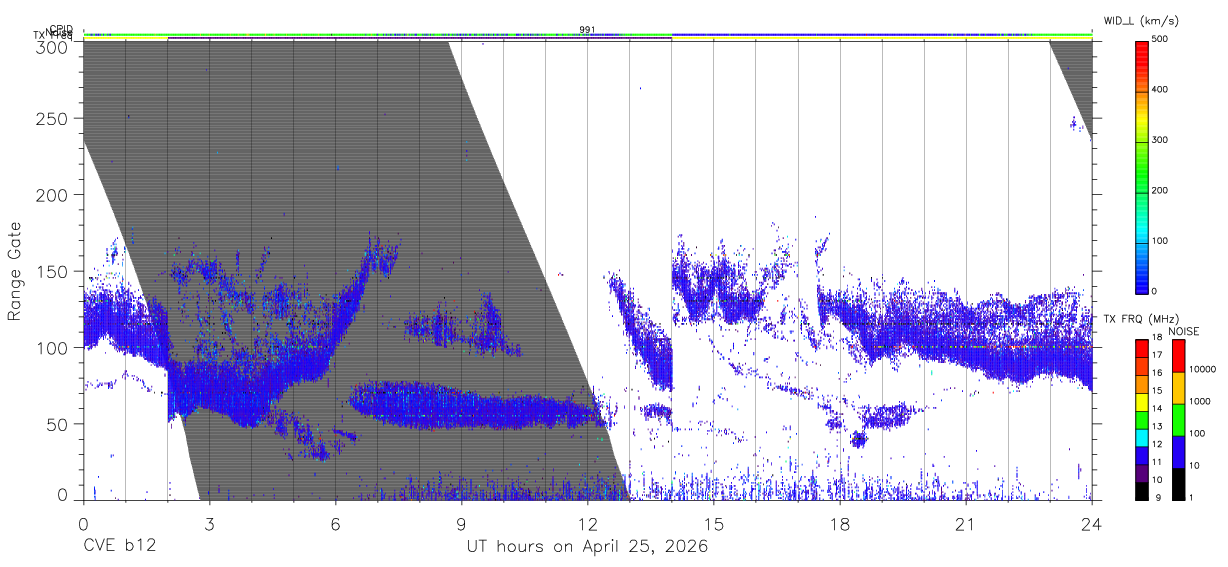1228x567 pixels.
Task: Click the '6' hour x-axis tick label
Action: [335, 524]
